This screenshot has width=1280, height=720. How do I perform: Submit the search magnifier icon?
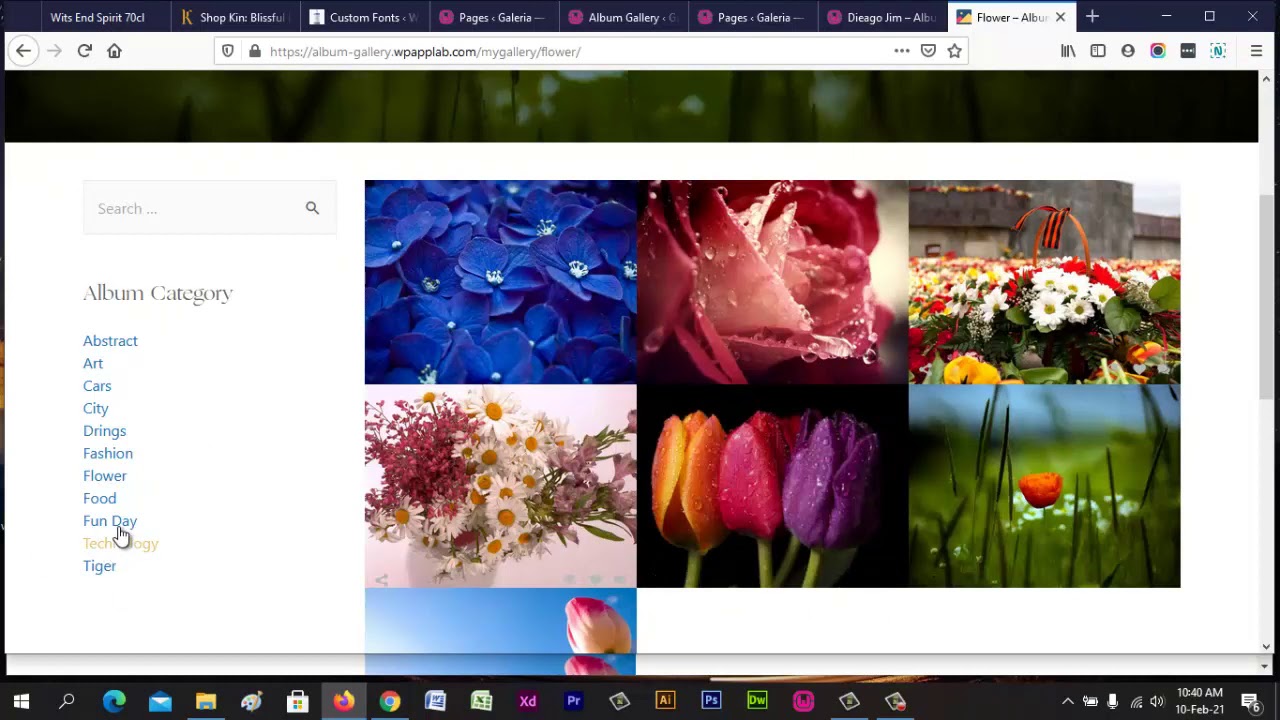click(x=312, y=208)
